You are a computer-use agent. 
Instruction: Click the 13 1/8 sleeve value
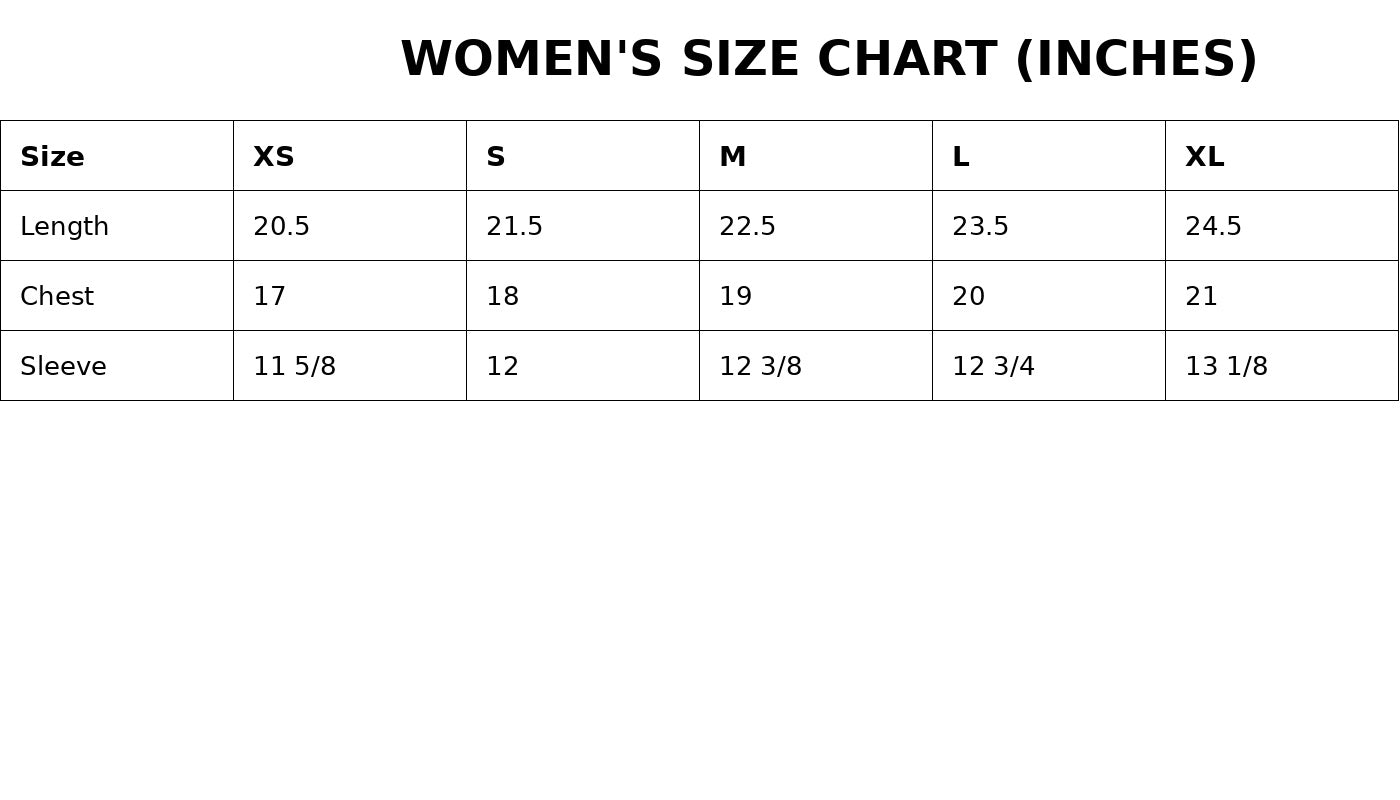click(x=1227, y=367)
